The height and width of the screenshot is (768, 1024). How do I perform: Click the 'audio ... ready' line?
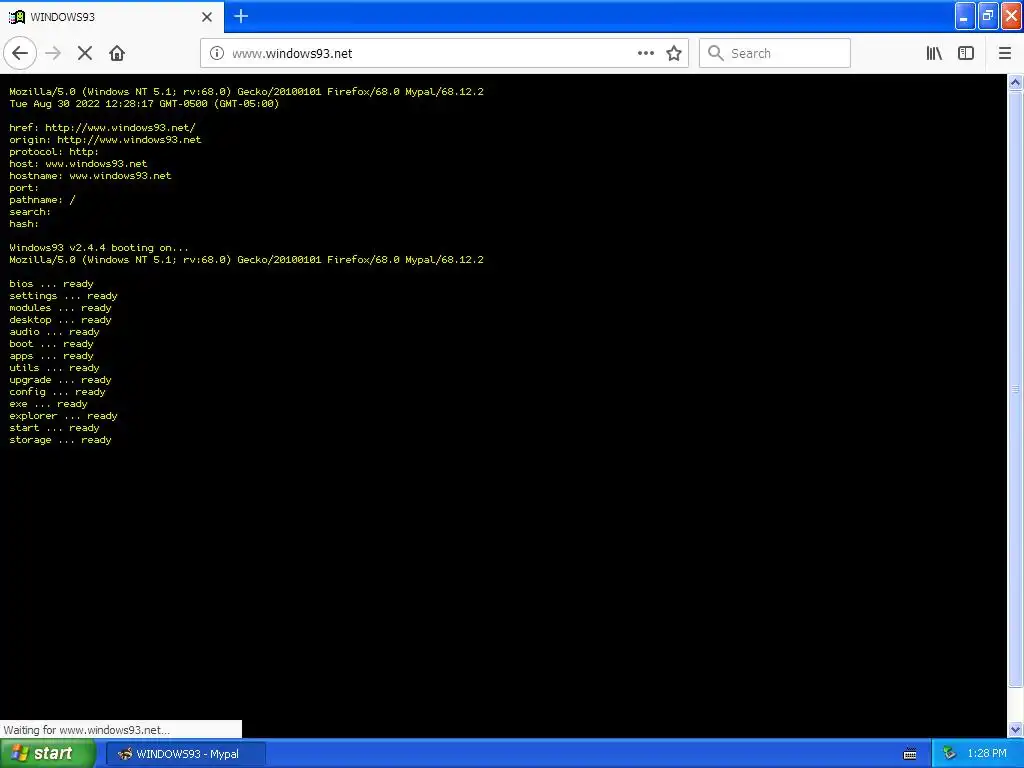point(54,332)
